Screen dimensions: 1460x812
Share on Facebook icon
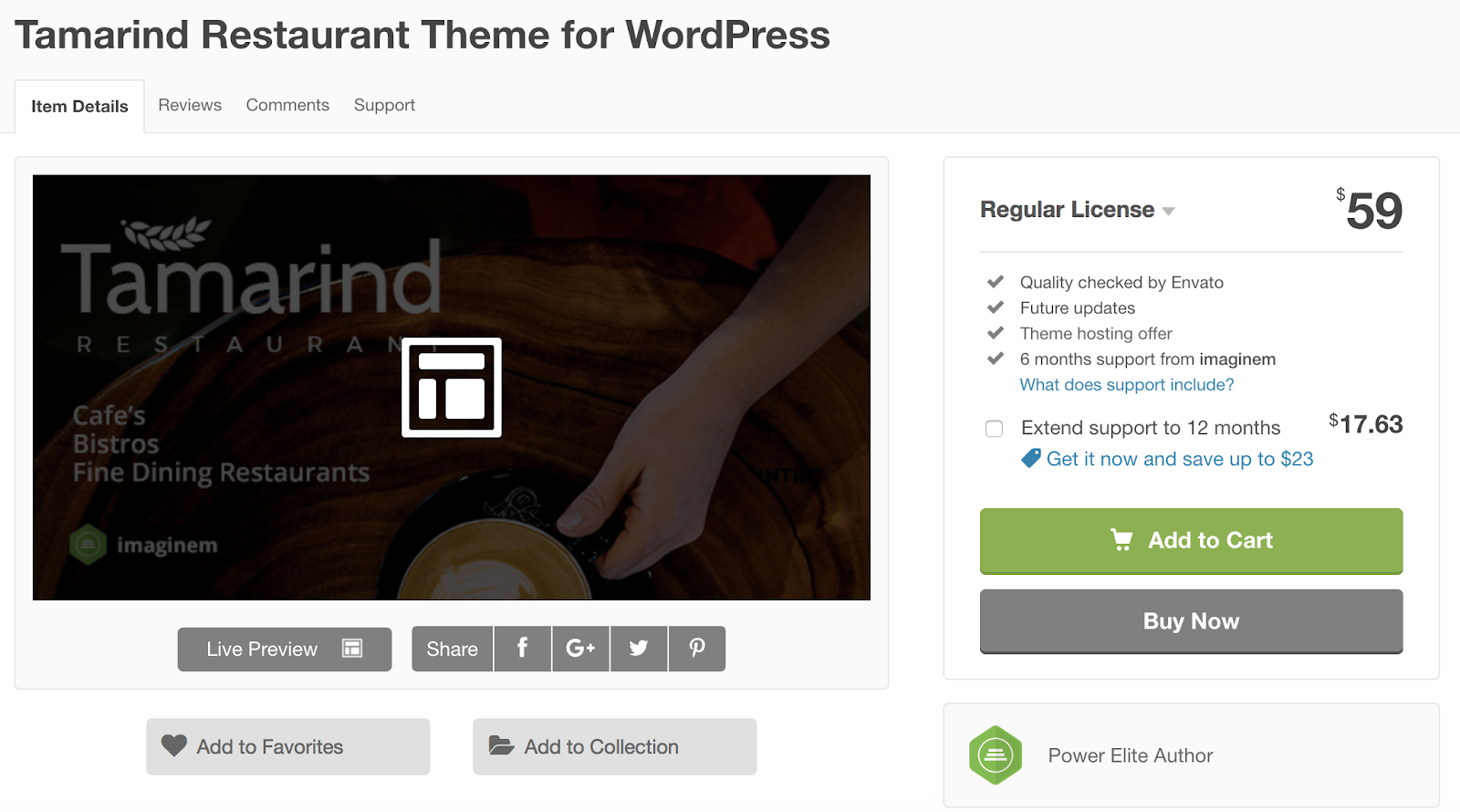(522, 649)
